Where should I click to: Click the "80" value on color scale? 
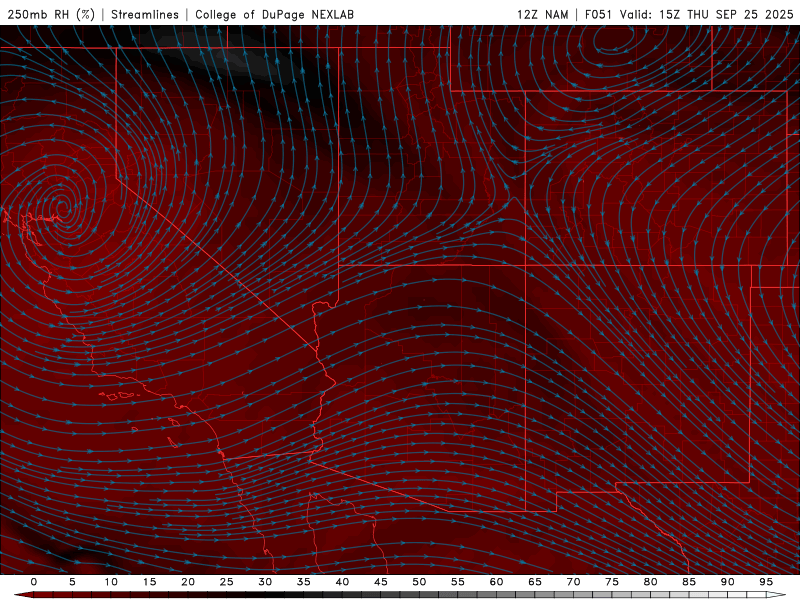[650, 582]
